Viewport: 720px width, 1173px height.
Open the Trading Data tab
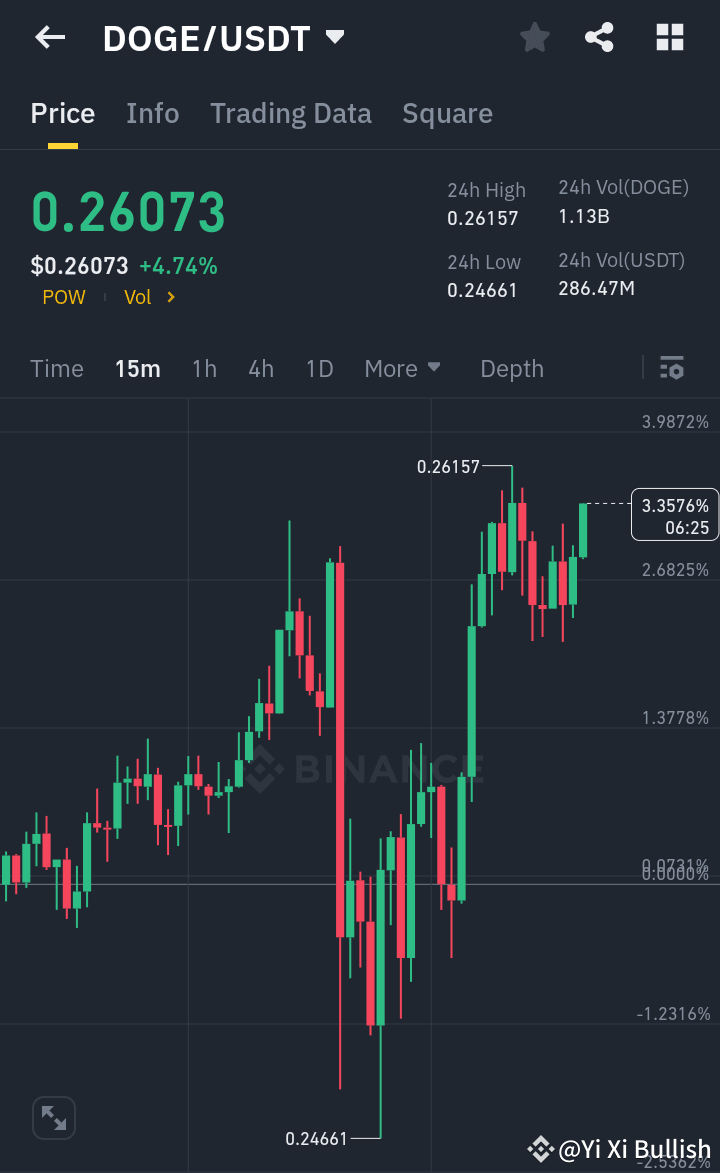pos(290,113)
